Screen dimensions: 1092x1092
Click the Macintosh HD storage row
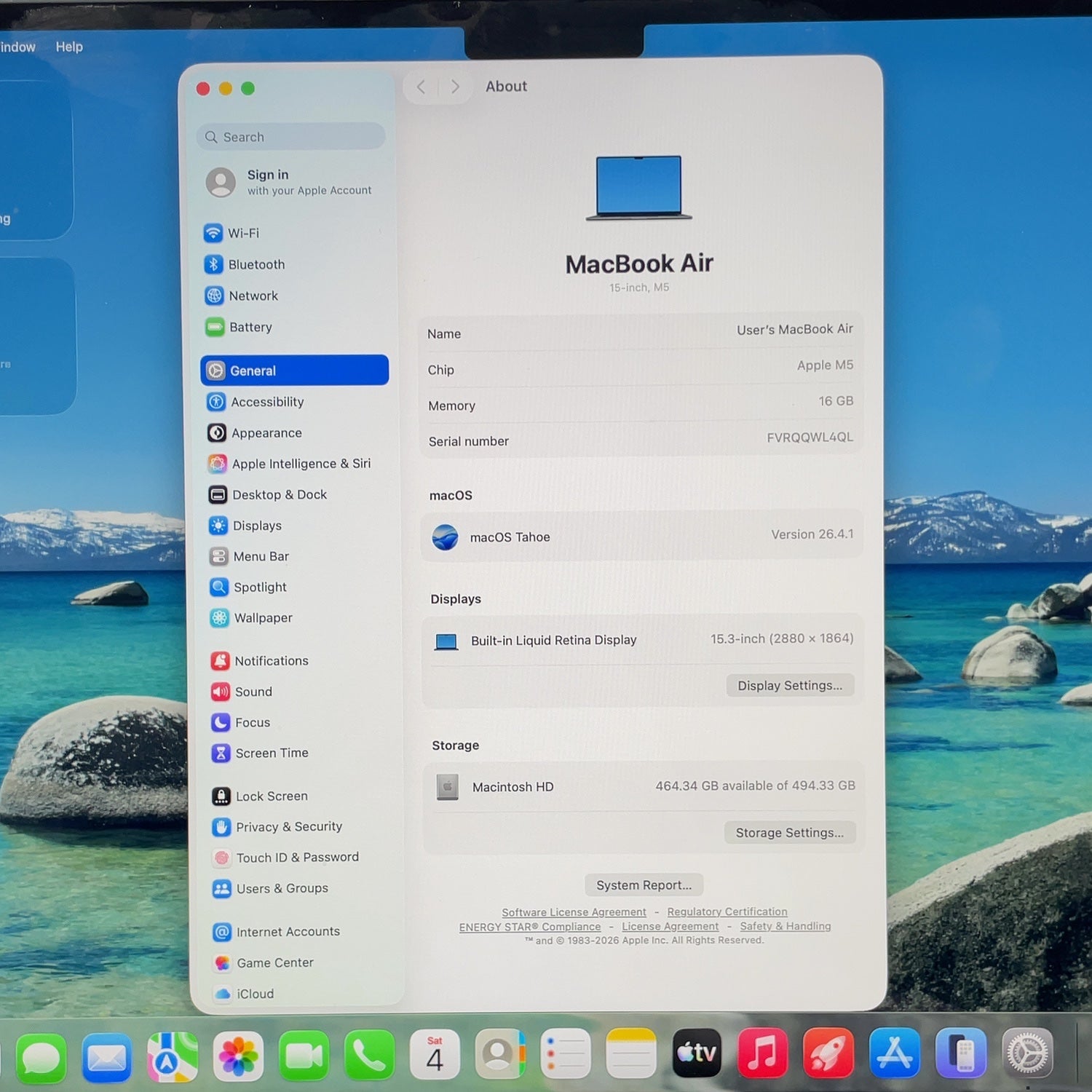(x=644, y=786)
